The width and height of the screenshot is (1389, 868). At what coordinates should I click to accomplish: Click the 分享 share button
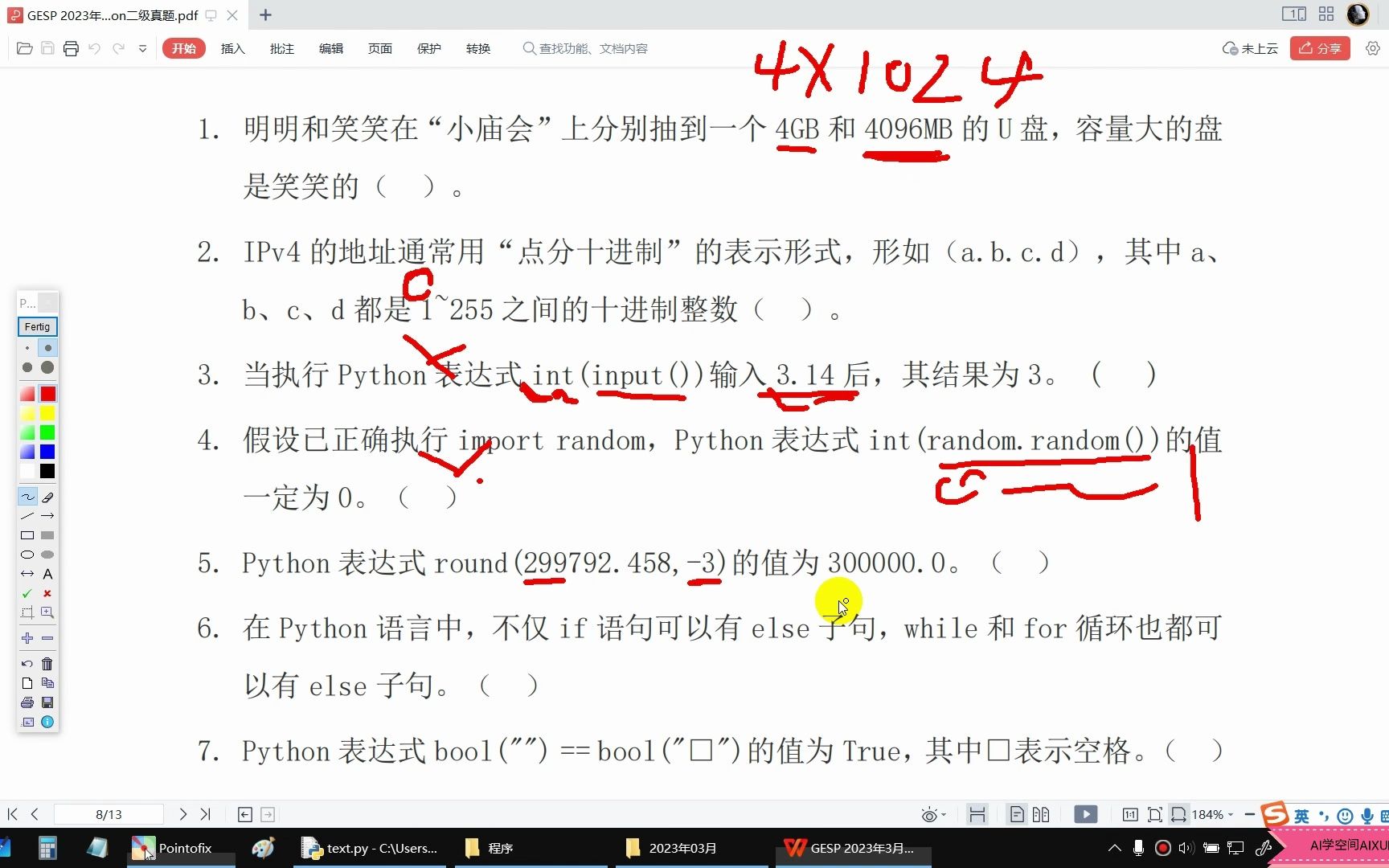point(1319,48)
